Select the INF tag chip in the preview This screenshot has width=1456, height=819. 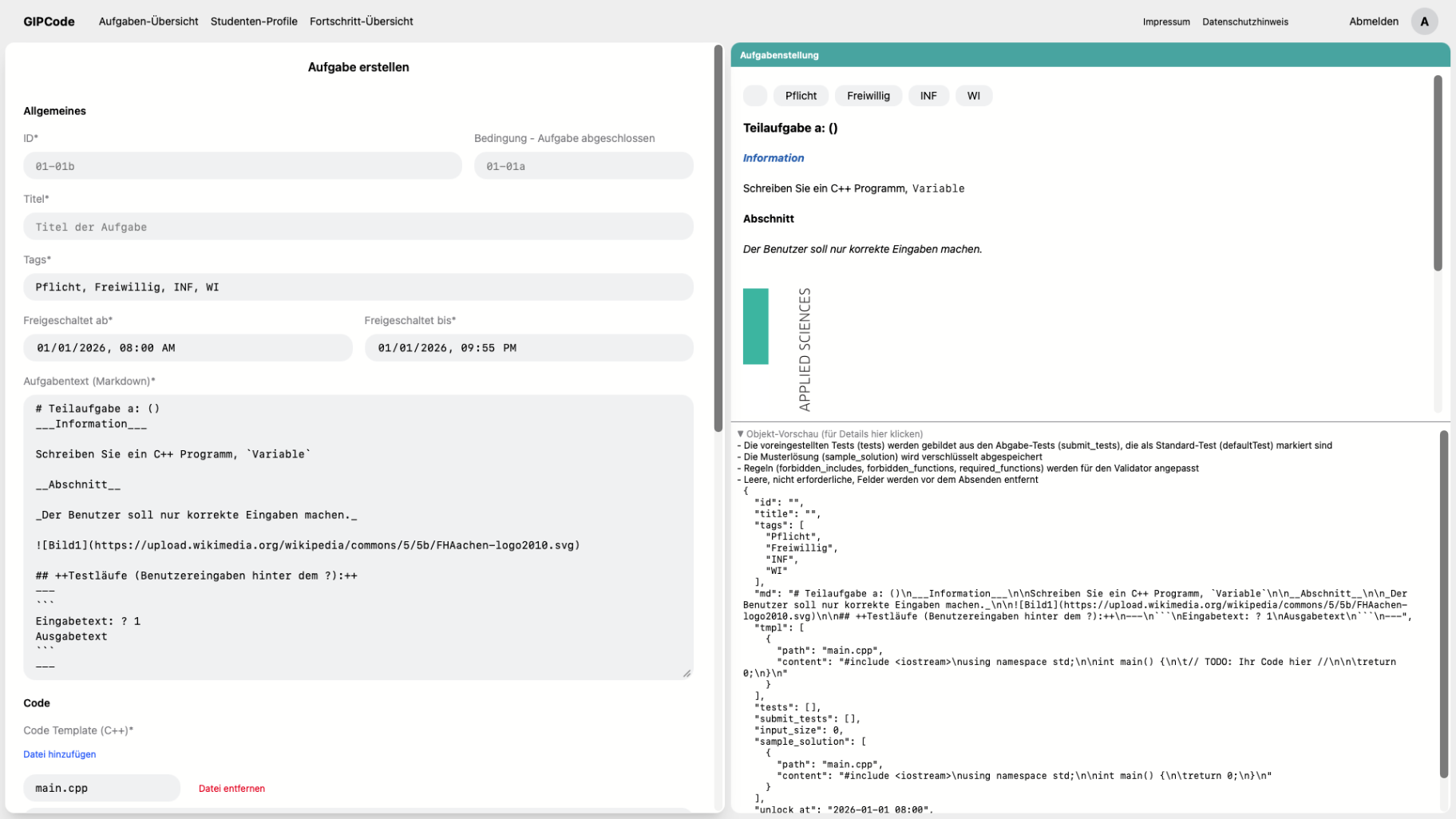928,96
